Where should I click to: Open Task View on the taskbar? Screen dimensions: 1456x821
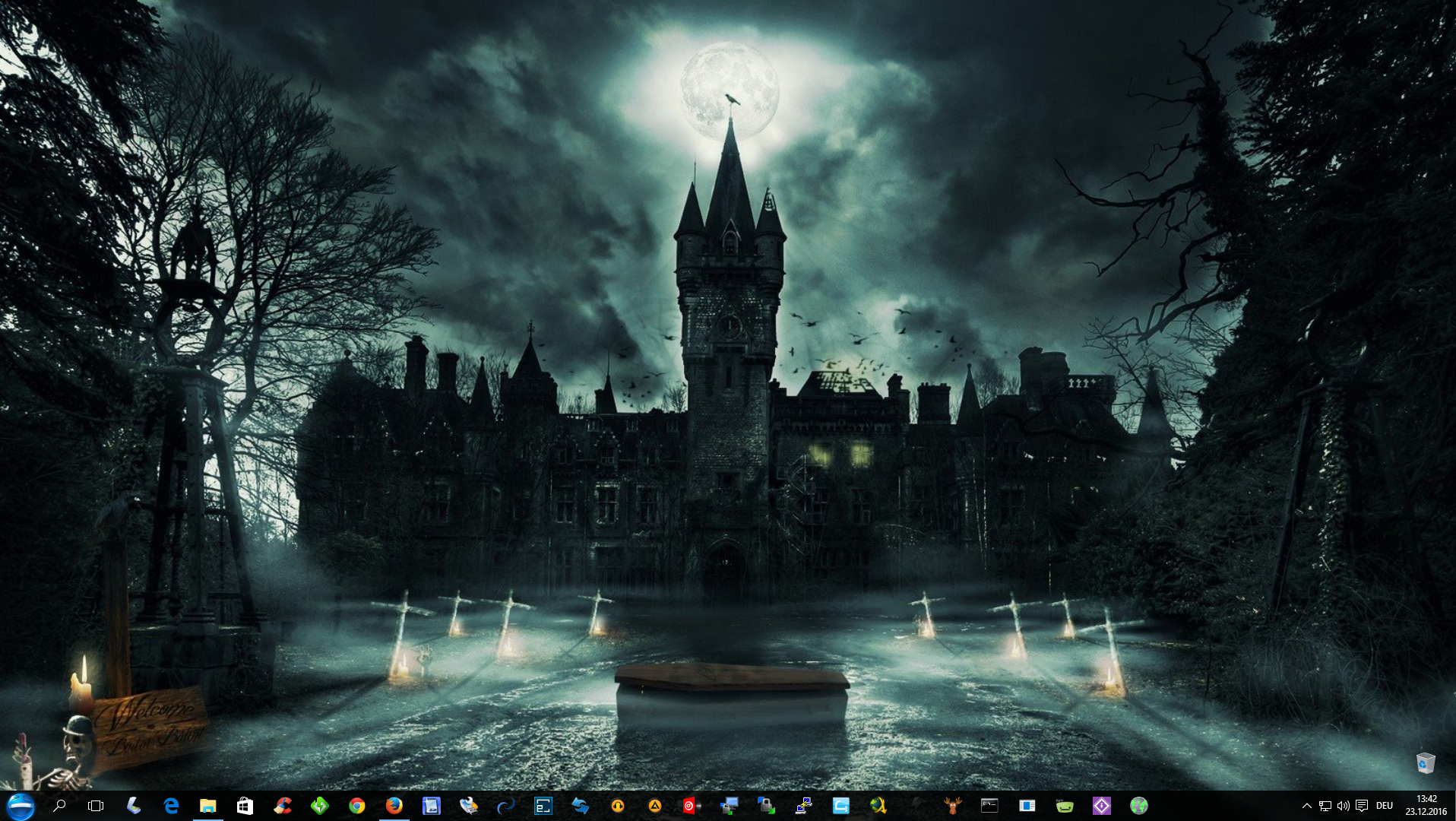pos(96,806)
